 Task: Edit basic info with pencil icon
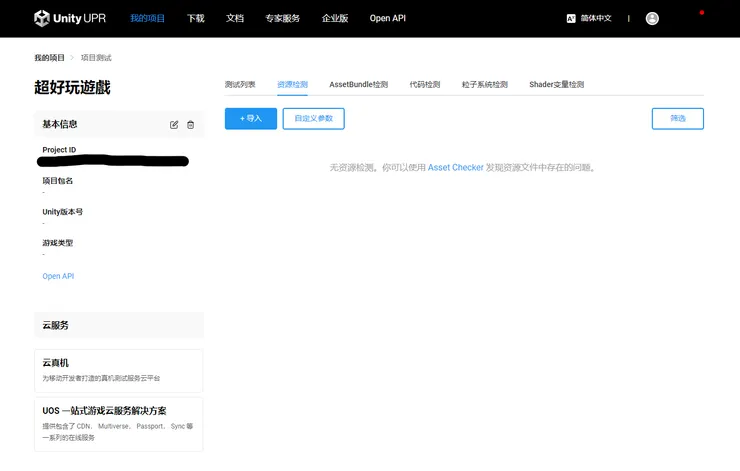(174, 125)
